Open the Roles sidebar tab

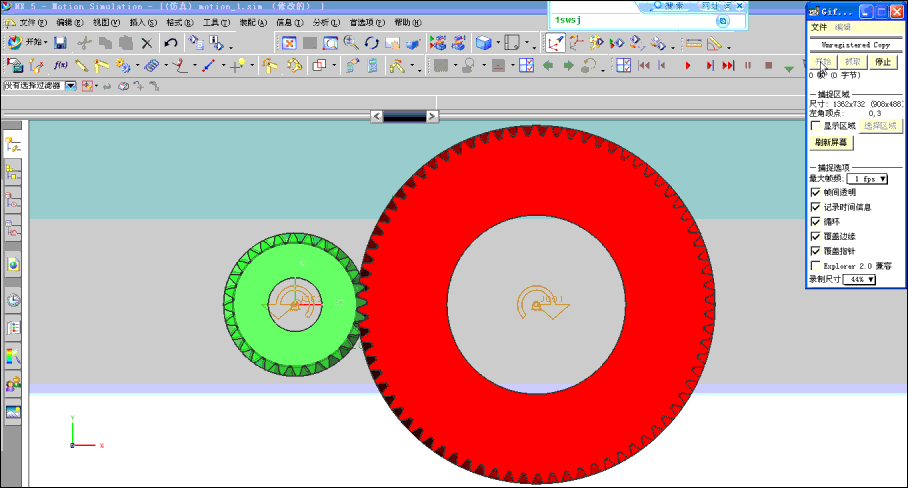pos(13,384)
